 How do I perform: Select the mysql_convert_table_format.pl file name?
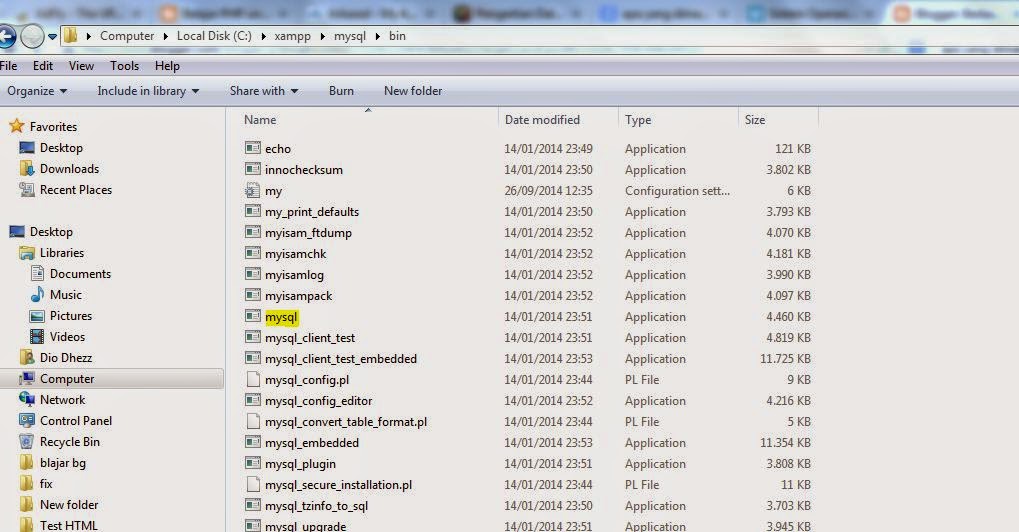tap(346, 422)
